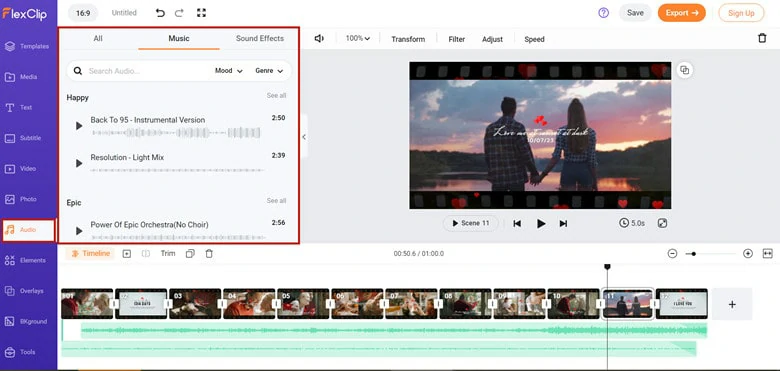Click the expand preview icon near 5.0s
This screenshot has height=371, width=780.
point(662,223)
